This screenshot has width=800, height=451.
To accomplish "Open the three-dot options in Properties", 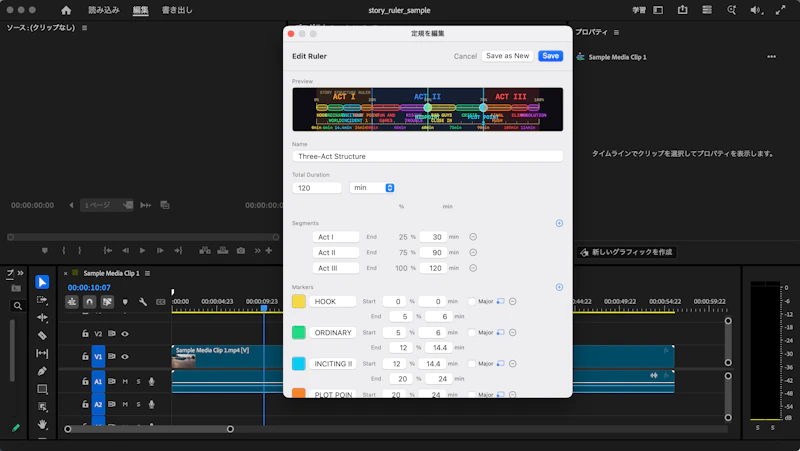I will (x=771, y=57).
